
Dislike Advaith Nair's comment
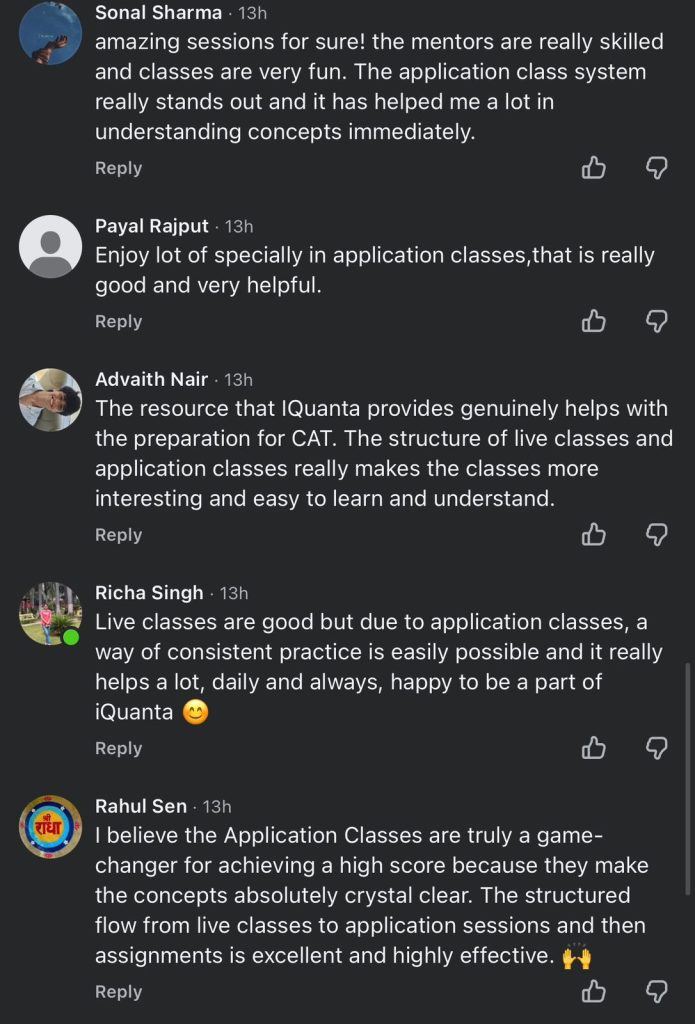(x=656, y=535)
